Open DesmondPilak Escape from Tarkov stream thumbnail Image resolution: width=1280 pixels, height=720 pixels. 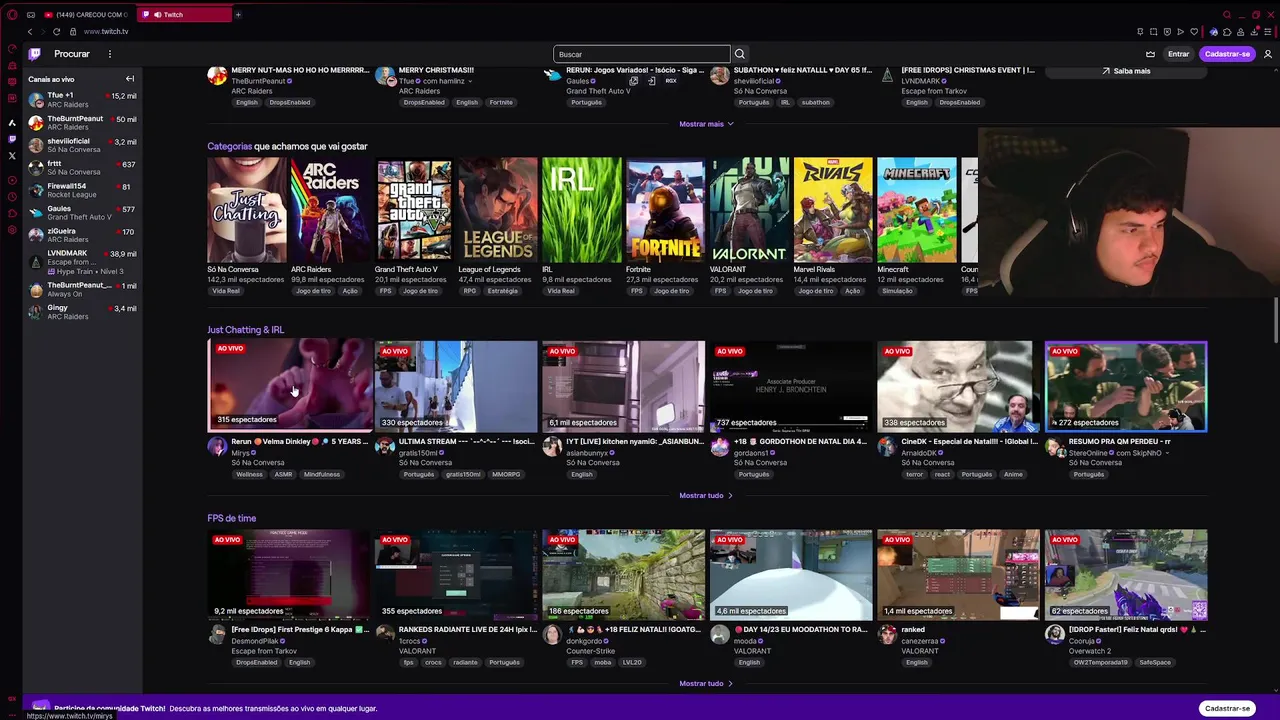[288, 575]
